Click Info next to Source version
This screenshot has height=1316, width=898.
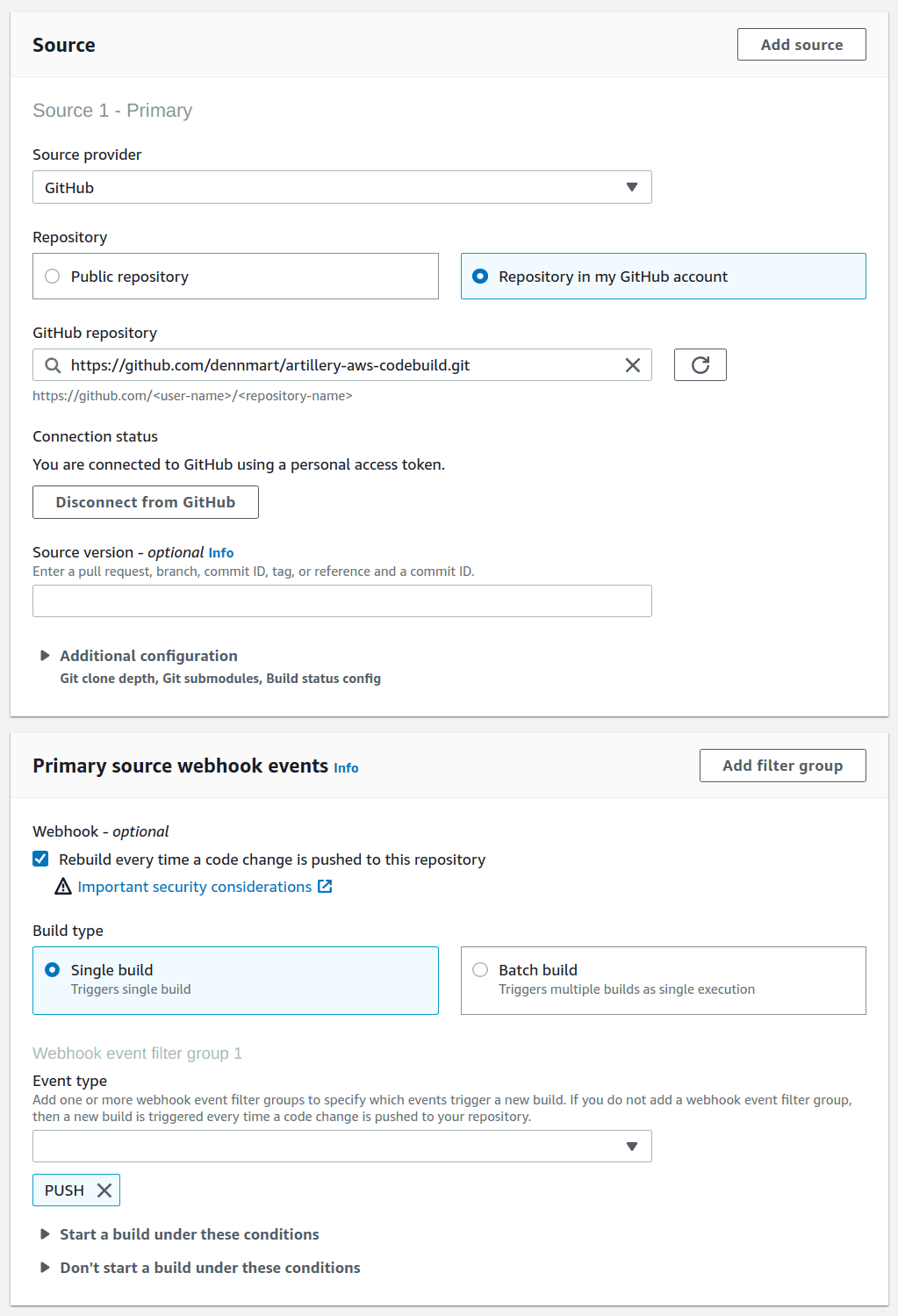(x=220, y=552)
